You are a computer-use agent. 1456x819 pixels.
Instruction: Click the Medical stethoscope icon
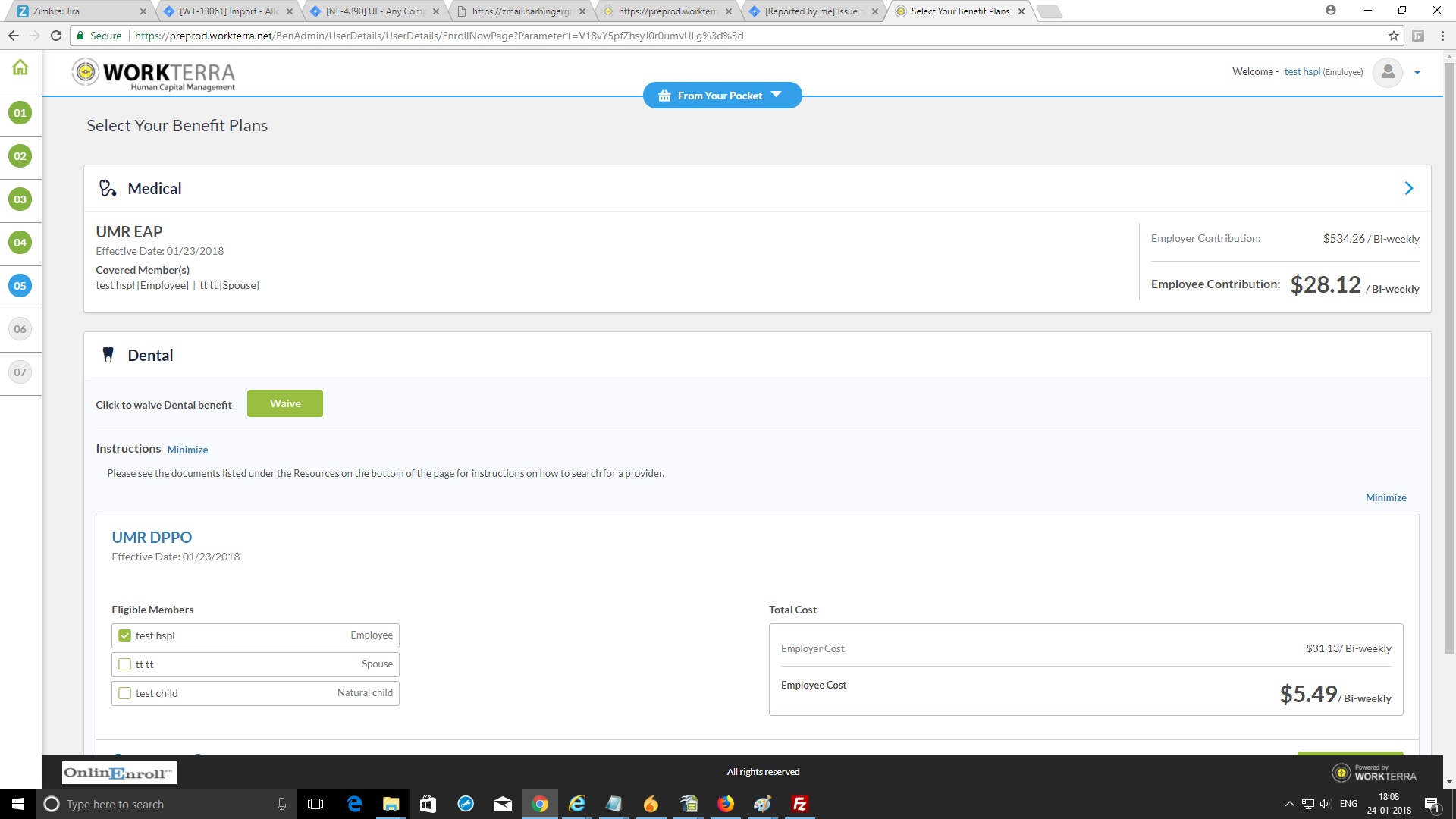click(x=108, y=188)
